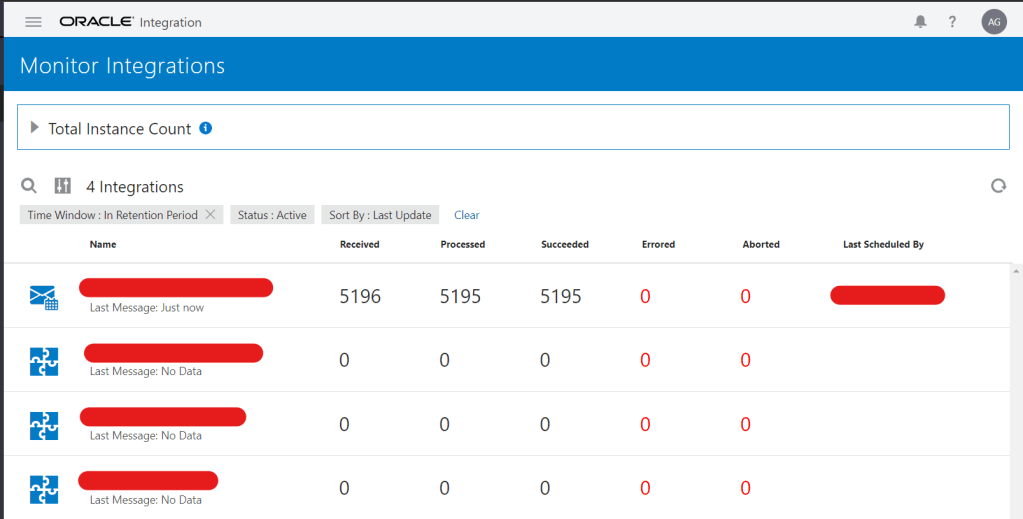Click the notifications bell icon
The image size is (1023, 519).
[x=920, y=22]
